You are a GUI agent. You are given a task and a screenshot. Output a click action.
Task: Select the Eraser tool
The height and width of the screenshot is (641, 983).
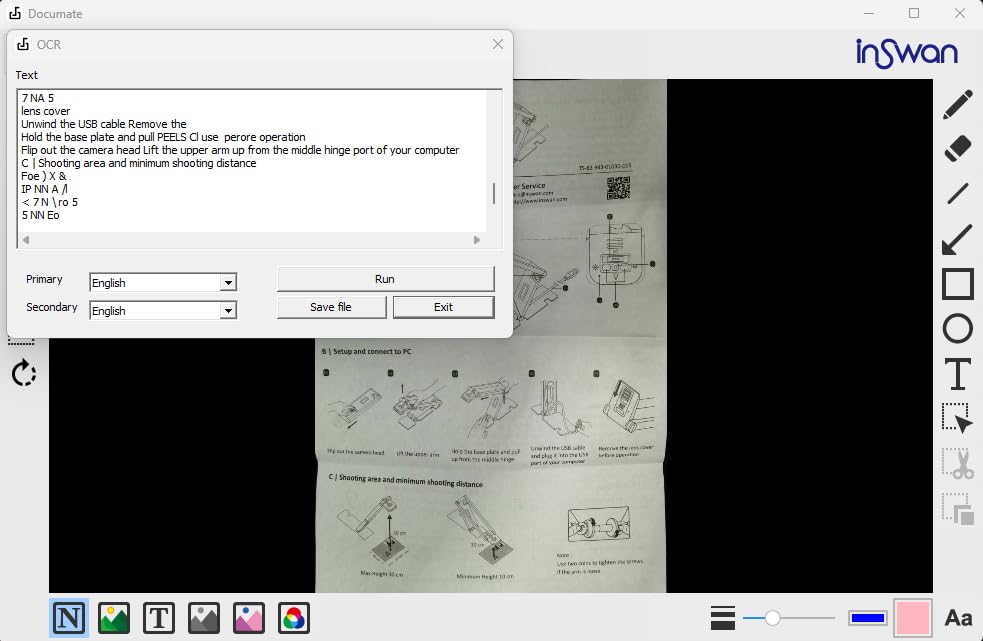click(x=957, y=149)
